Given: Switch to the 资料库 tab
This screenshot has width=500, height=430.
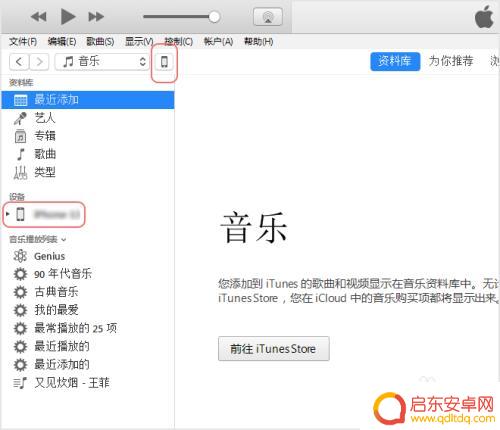Looking at the screenshot, I should click(x=395, y=61).
